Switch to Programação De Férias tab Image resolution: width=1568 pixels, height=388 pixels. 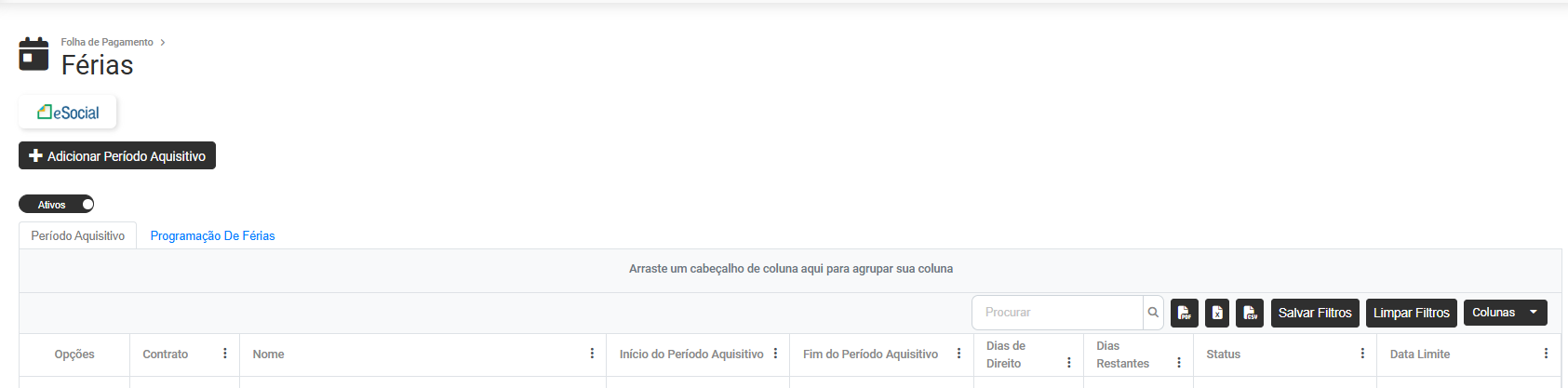tap(212, 236)
